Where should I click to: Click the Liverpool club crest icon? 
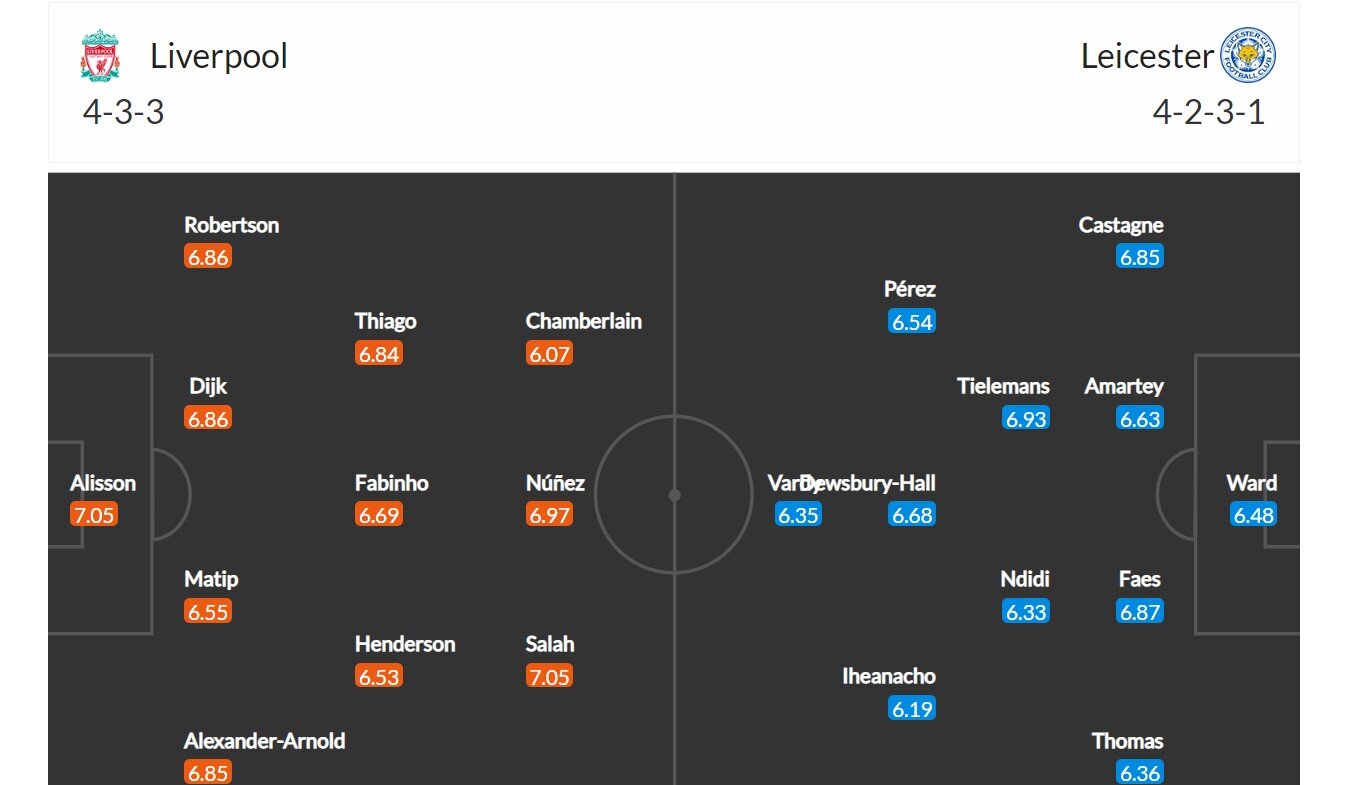[100, 55]
